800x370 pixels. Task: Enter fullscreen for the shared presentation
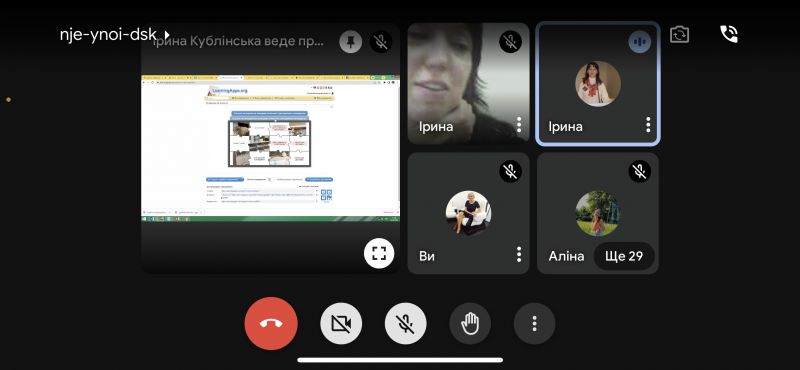(x=379, y=253)
